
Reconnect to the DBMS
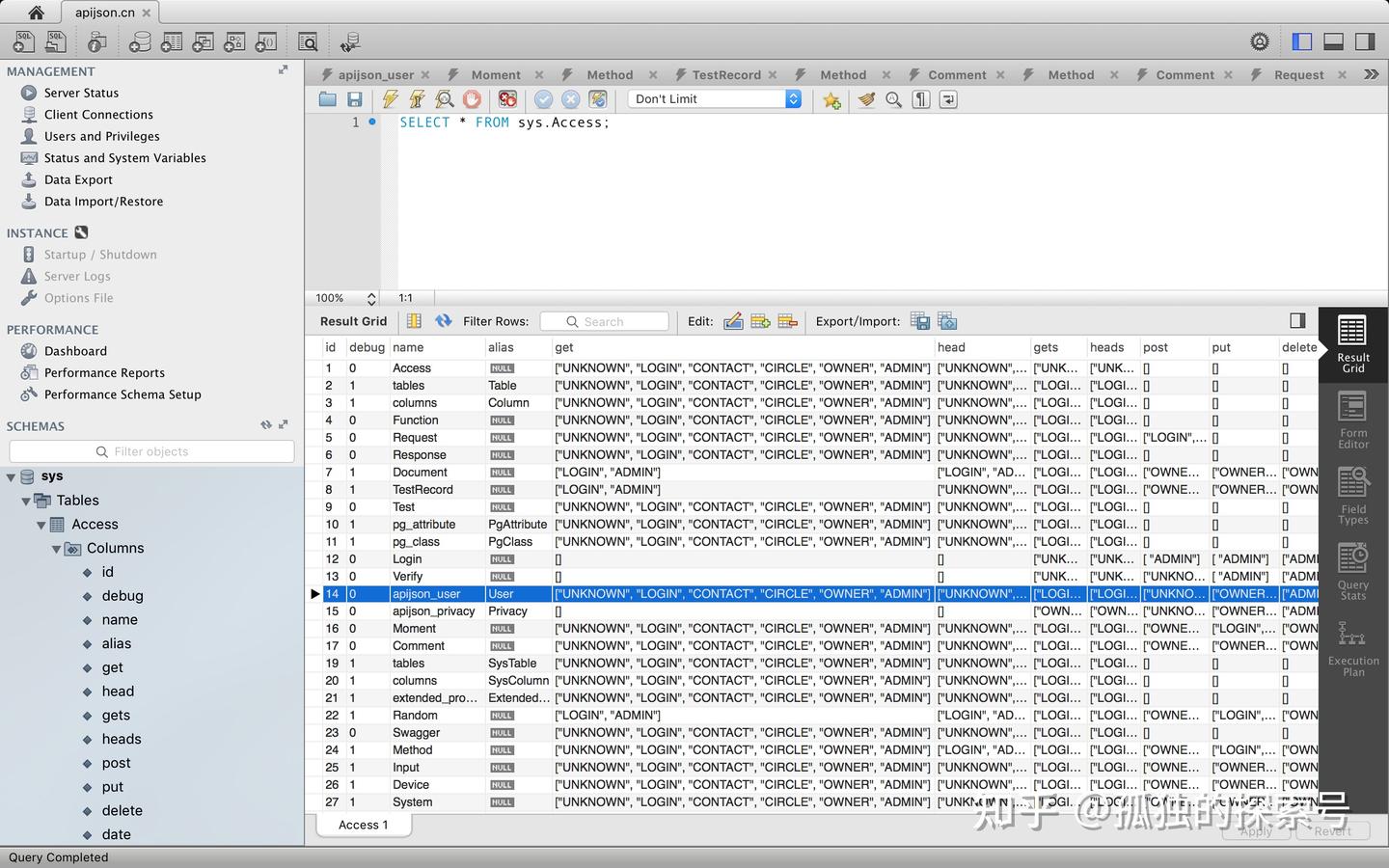pos(350,41)
